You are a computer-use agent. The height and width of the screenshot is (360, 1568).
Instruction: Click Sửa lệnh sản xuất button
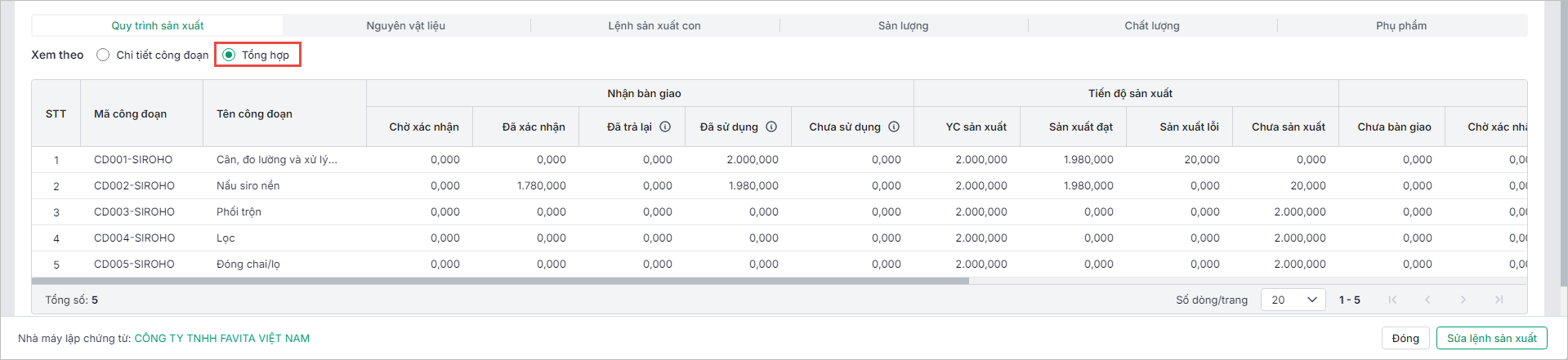click(x=1491, y=338)
